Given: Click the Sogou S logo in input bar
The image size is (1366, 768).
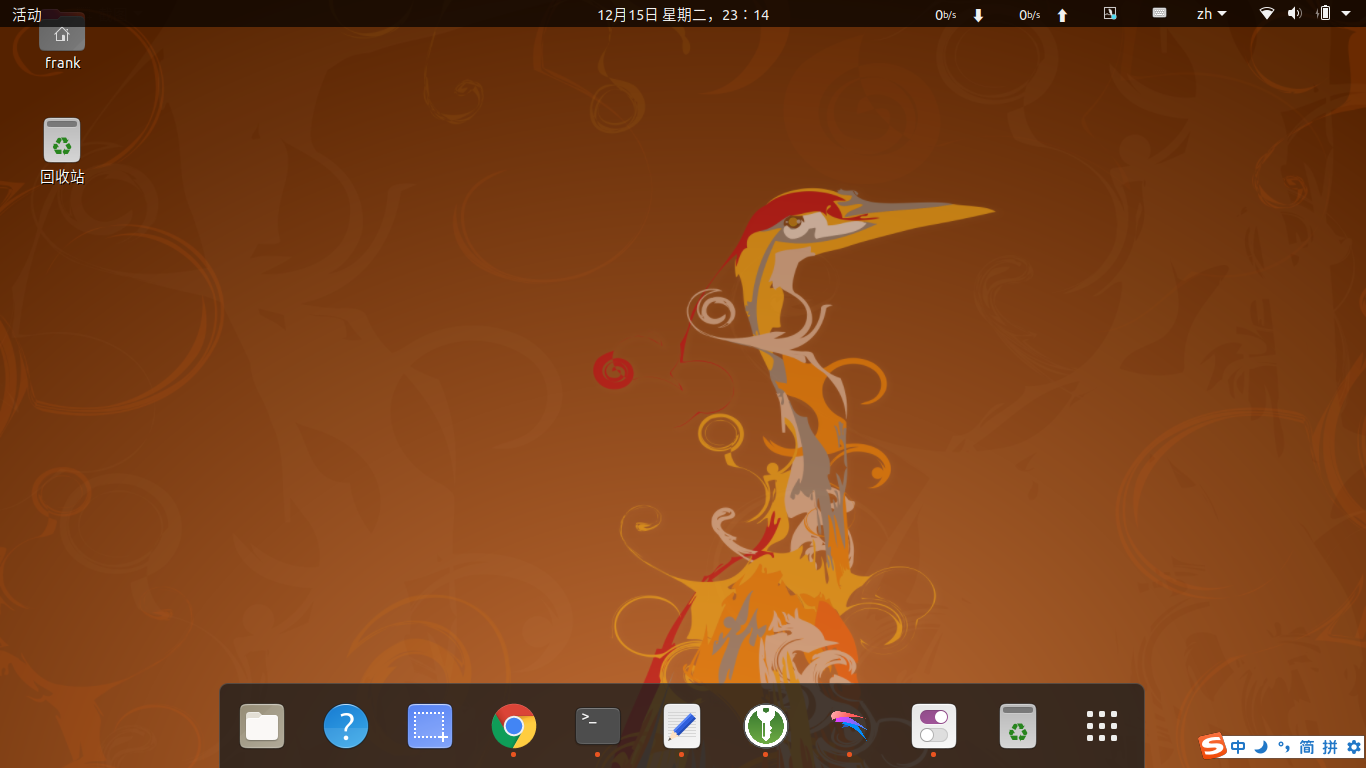Looking at the screenshot, I should (x=1213, y=746).
